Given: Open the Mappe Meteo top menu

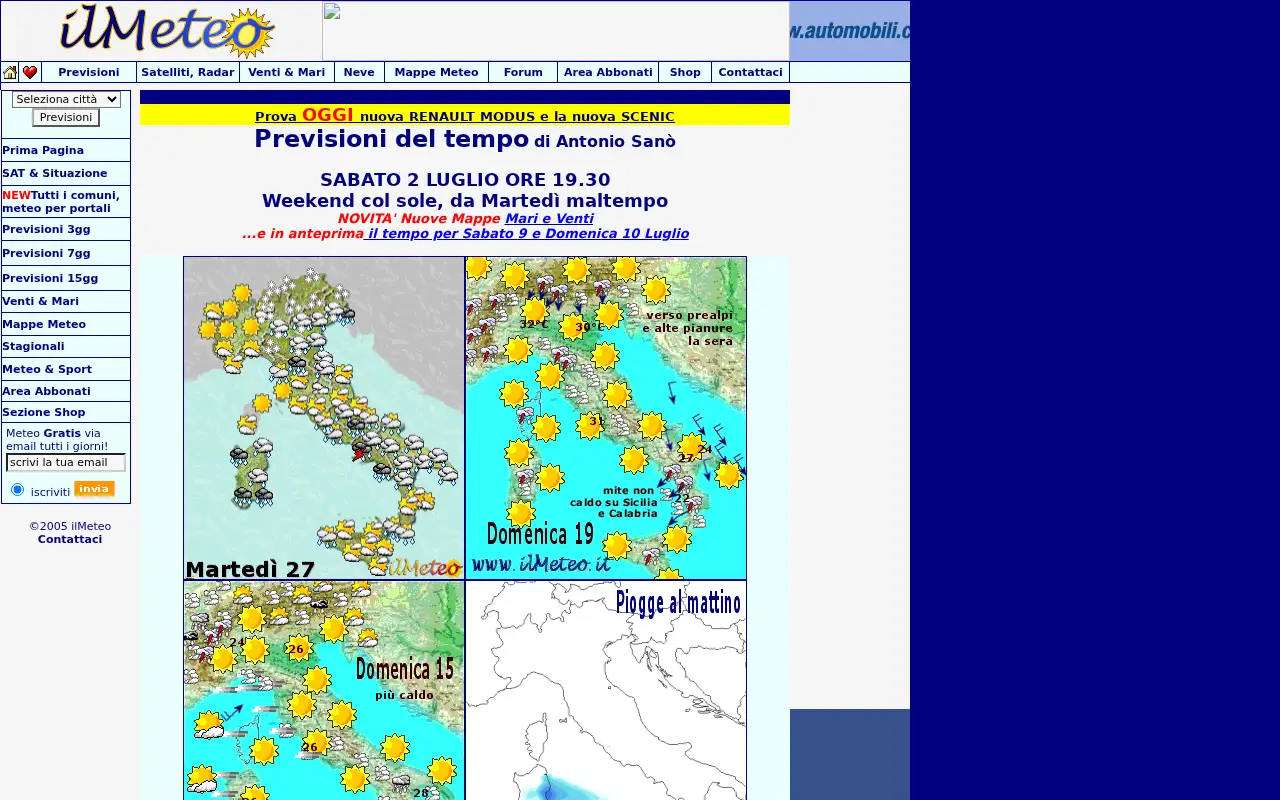Looking at the screenshot, I should click(x=437, y=72).
